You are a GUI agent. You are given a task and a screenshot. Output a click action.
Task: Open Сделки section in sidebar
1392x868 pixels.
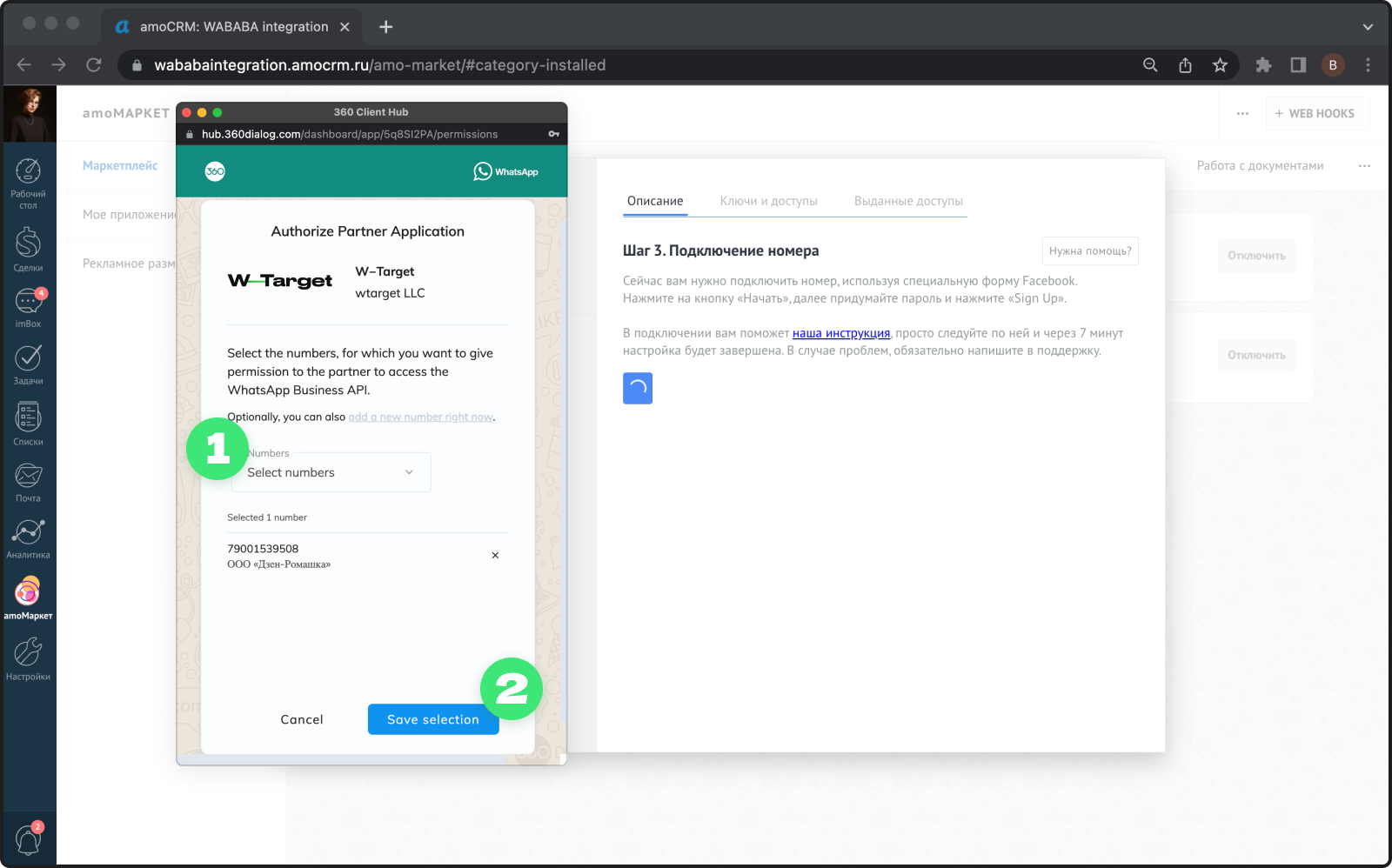coord(28,250)
